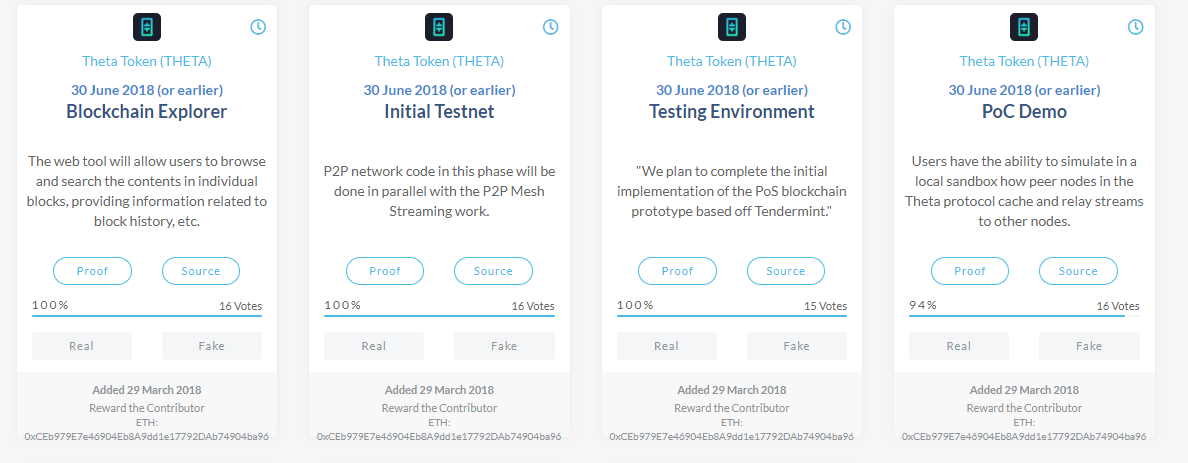Vote Fake on Initial Testnet card
The height and width of the screenshot is (463, 1188).
(504, 346)
